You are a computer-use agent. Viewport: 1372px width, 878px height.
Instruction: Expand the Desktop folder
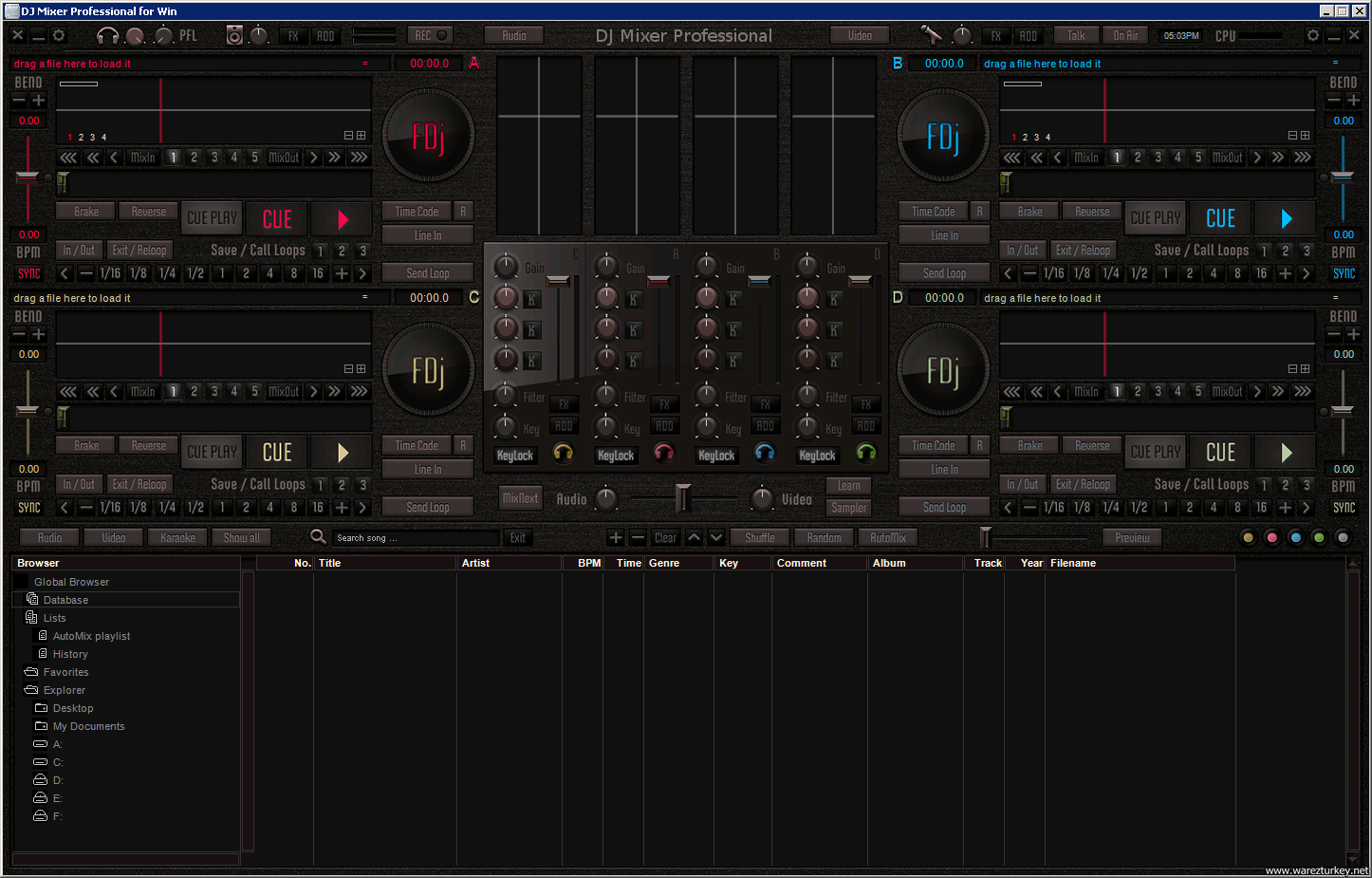click(x=73, y=708)
